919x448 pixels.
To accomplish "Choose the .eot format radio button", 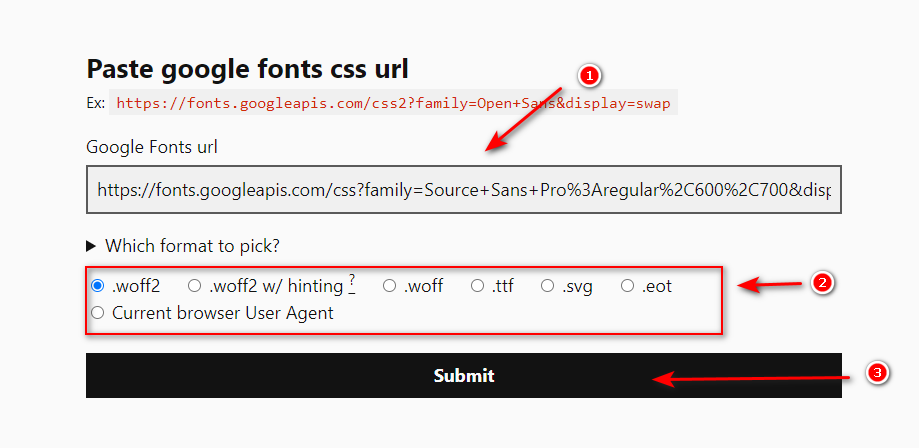I will click(628, 286).
